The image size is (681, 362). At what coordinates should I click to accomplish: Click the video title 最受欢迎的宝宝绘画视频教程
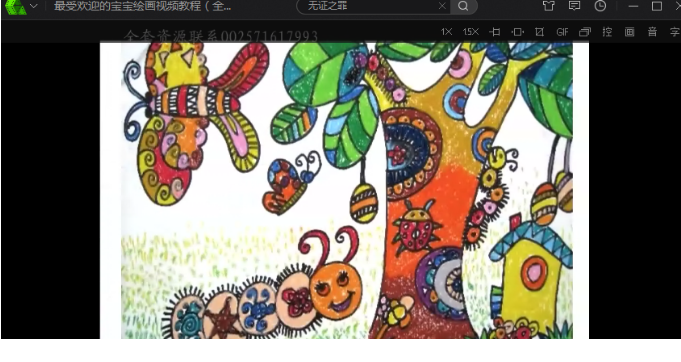coord(142,7)
